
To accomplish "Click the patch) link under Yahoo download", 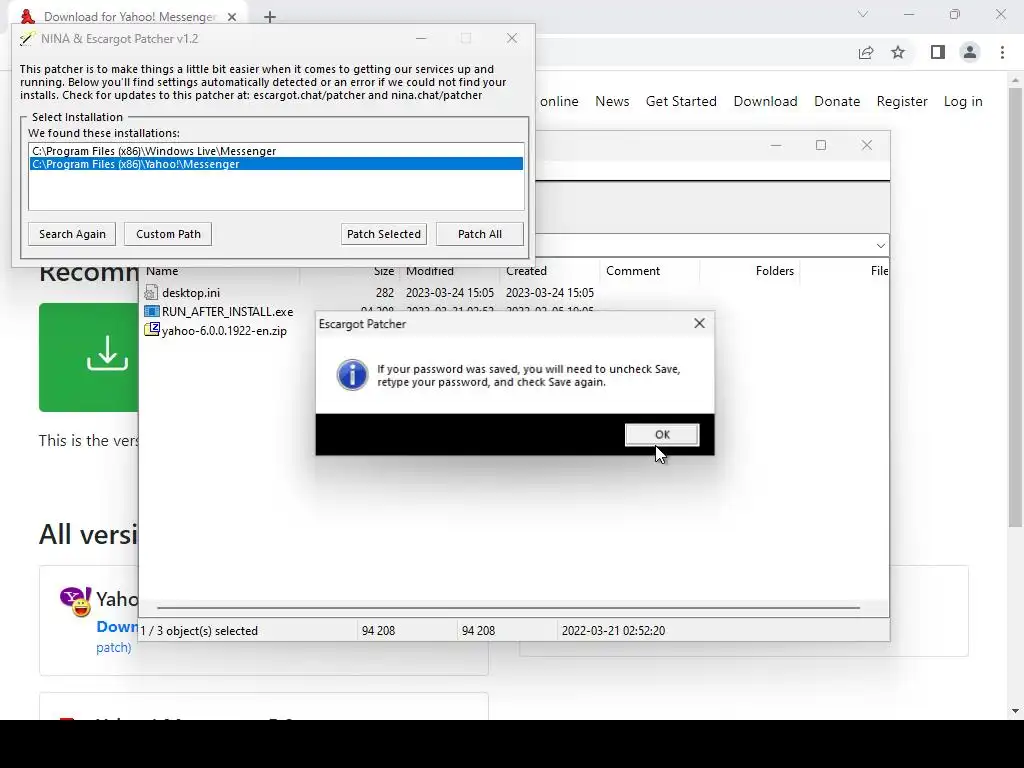I will [114, 648].
